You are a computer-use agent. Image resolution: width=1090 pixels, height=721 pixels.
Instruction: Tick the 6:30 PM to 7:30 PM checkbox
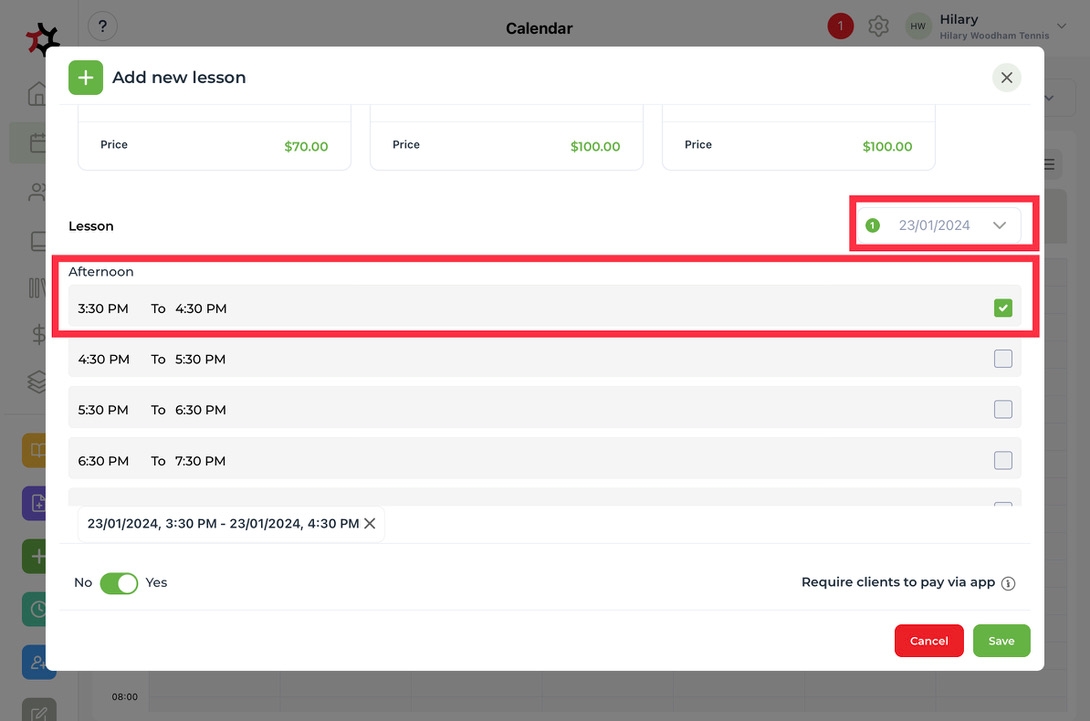point(1003,461)
